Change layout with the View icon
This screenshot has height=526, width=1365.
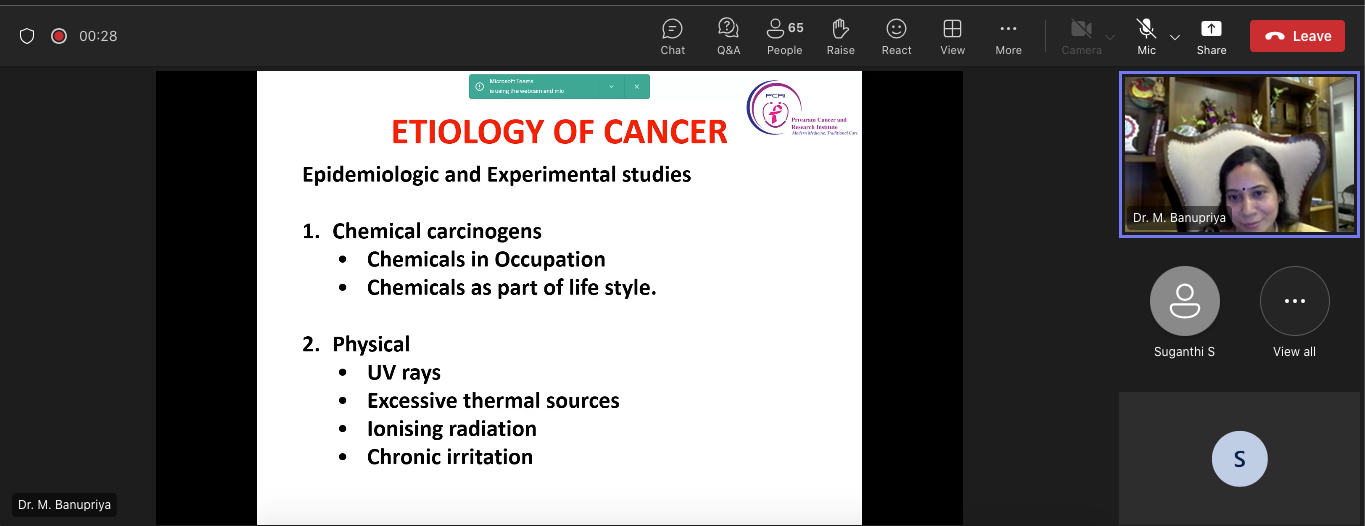pyautogui.click(x=952, y=36)
